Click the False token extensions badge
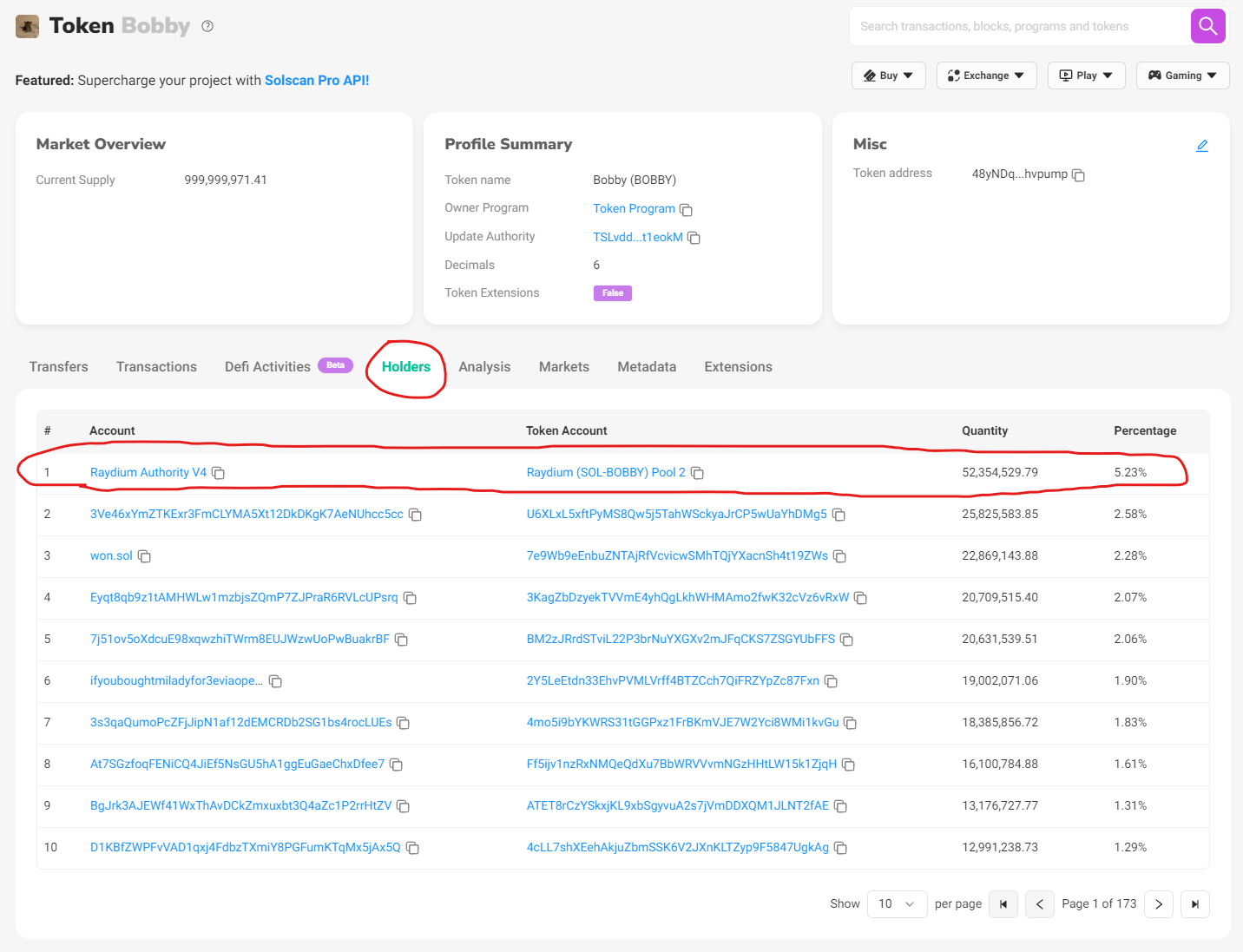Image resolution: width=1243 pixels, height=952 pixels. pos(613,293)
